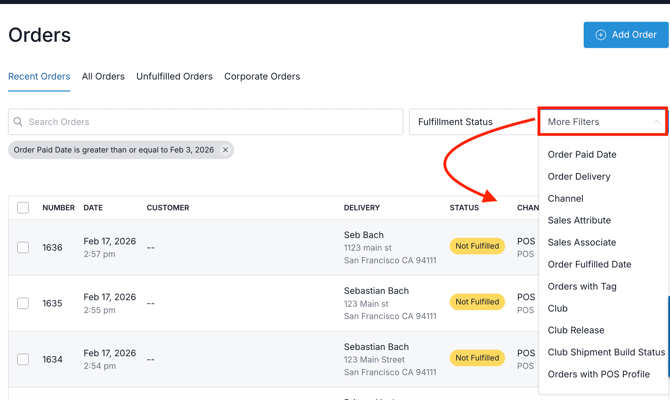Select the Sales Associate filter option
The width and height of the screenshot is (670, 400).
coord(582,242)
